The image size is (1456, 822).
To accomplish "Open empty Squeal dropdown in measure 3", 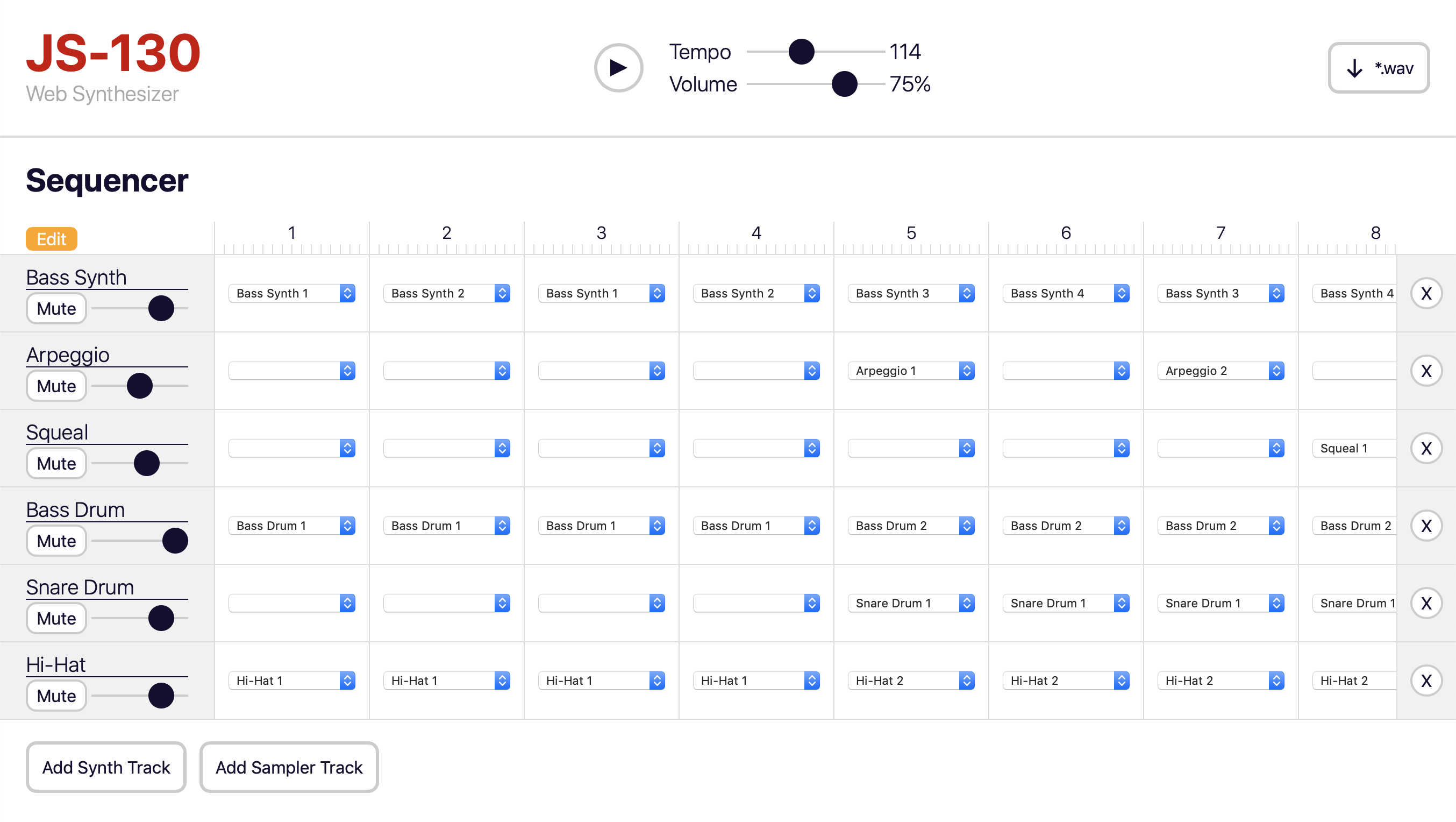I will (601, 448).
